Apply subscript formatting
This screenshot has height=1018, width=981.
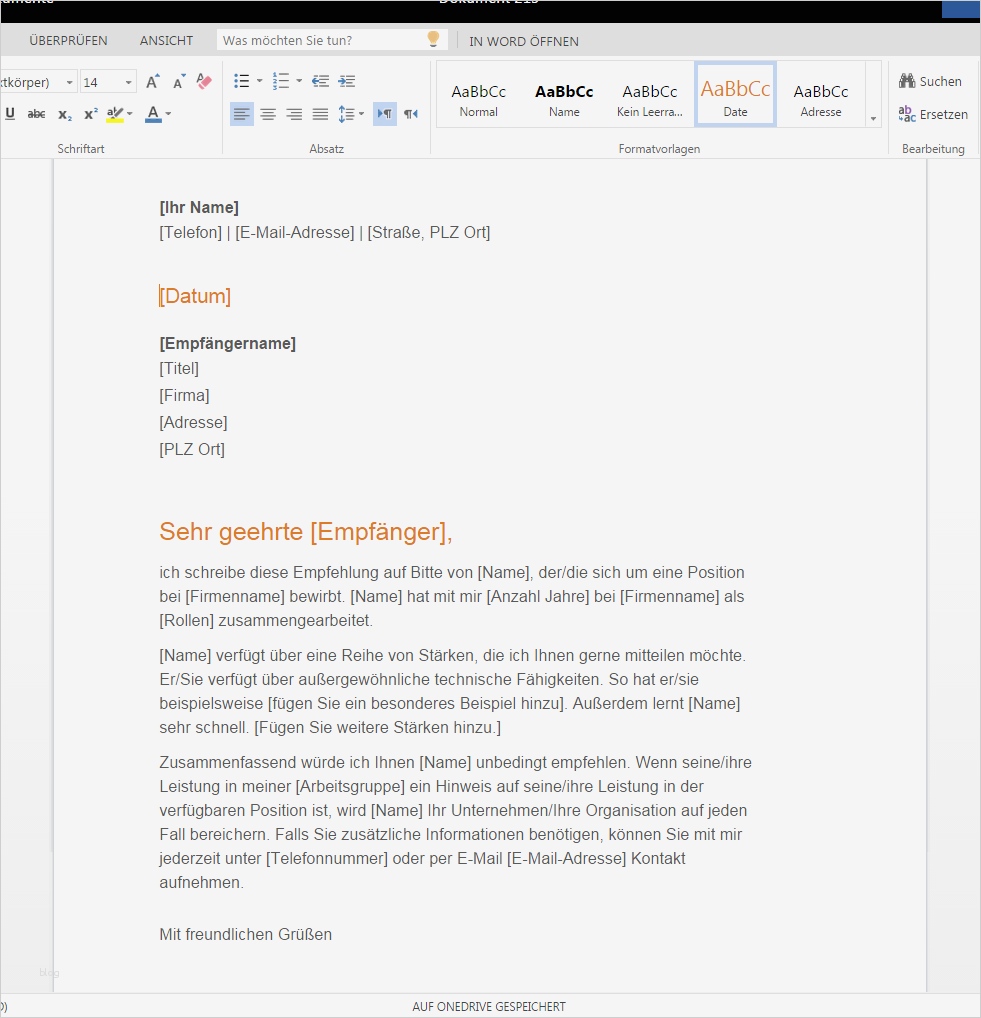pos(64,114)
